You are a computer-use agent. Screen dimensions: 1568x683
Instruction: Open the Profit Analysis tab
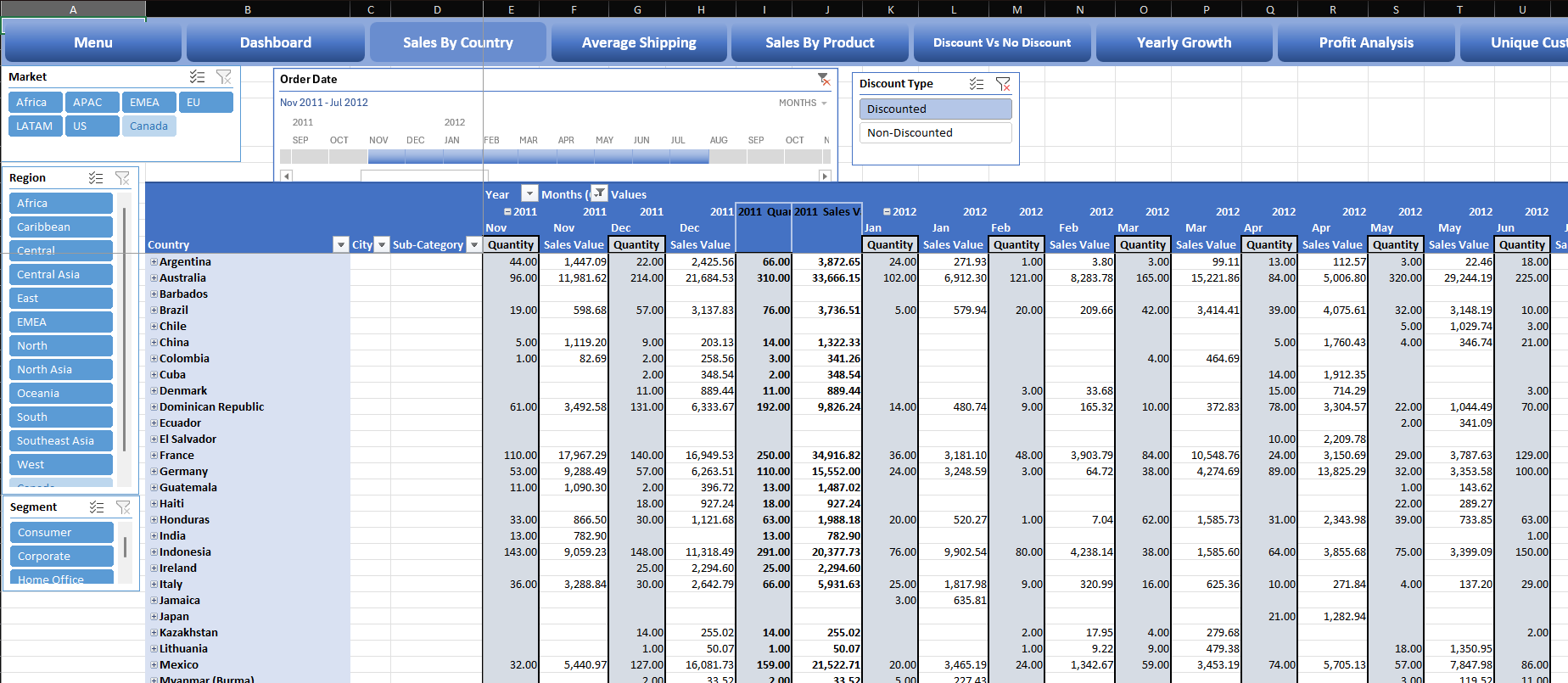pos(1366,42)
